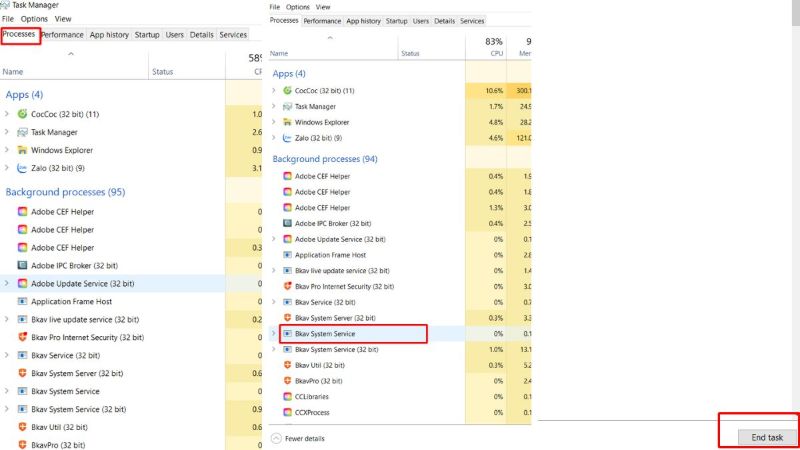Click the CCLibraries process icon
This screenshot has height=450, width=800.
pos(288,397)
